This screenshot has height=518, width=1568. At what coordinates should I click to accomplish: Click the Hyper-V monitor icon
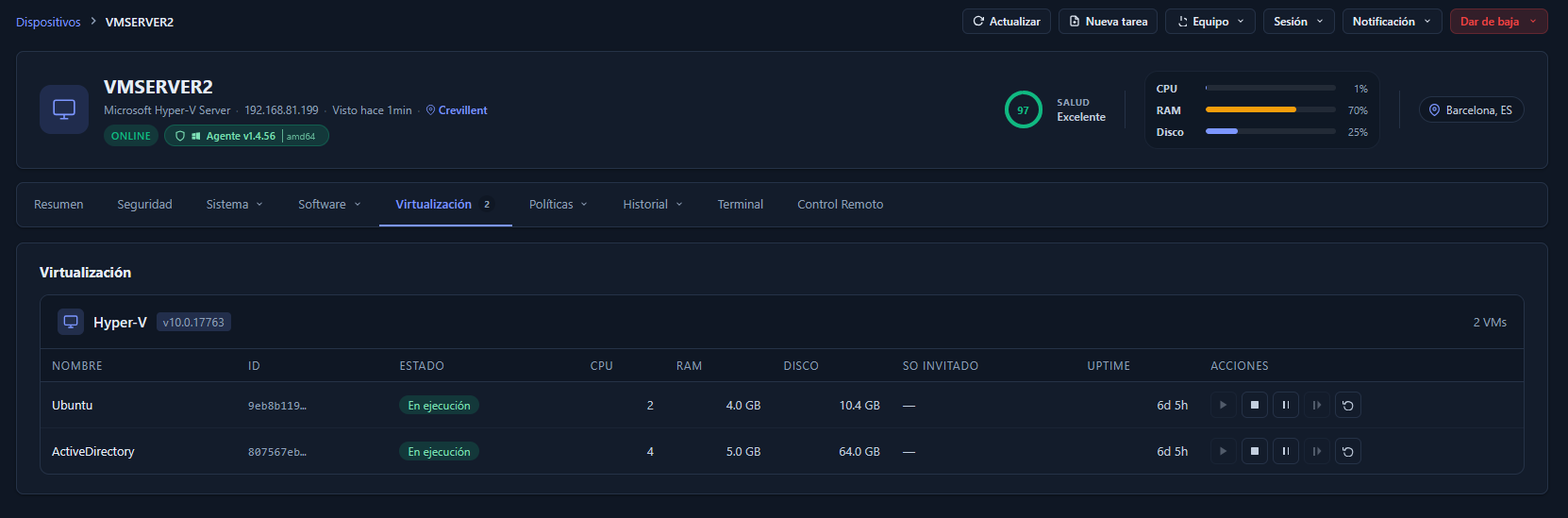[x=71, y=323]
